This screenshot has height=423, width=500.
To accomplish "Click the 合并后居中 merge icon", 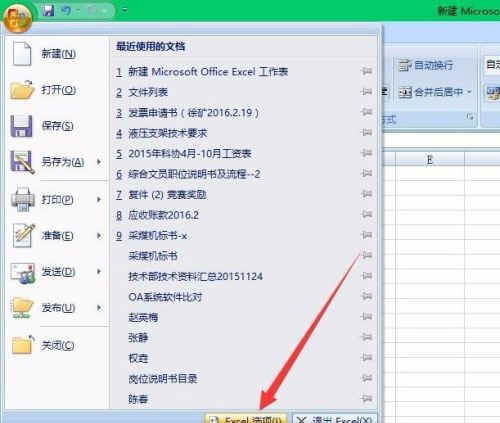I will click(x=406, y=92).
